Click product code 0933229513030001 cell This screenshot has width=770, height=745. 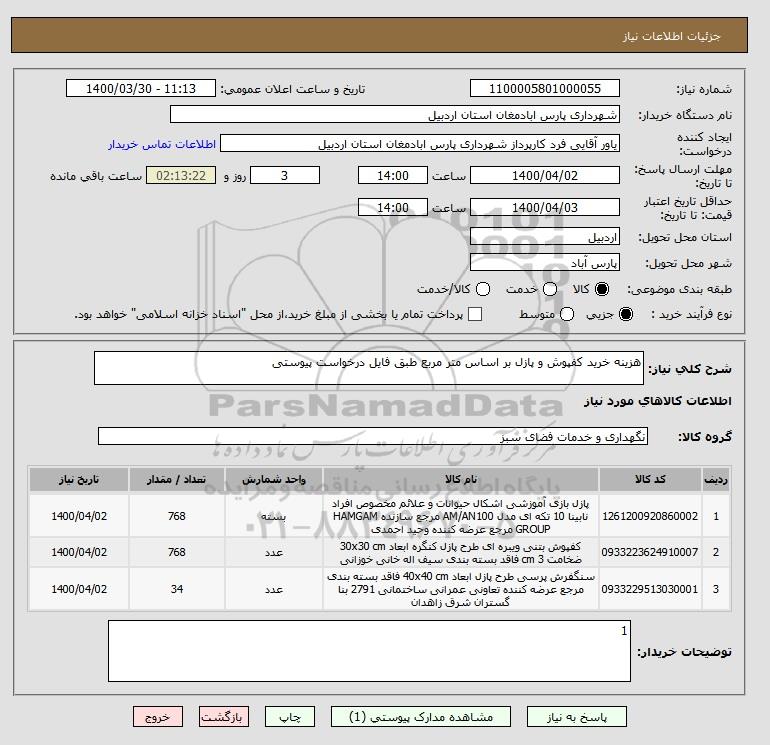pos(650,589)
